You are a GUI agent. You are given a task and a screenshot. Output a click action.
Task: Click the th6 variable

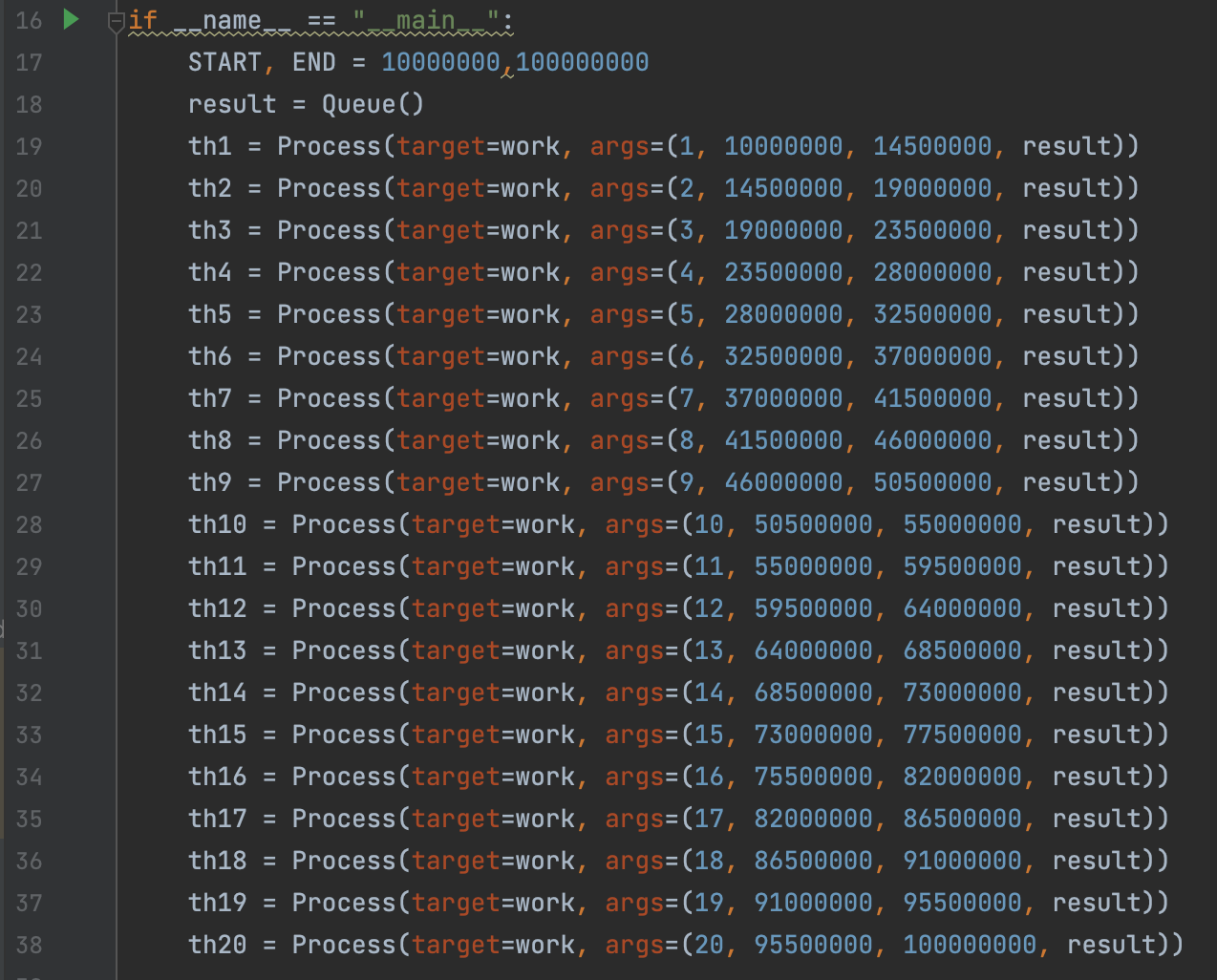coord(210,357)
